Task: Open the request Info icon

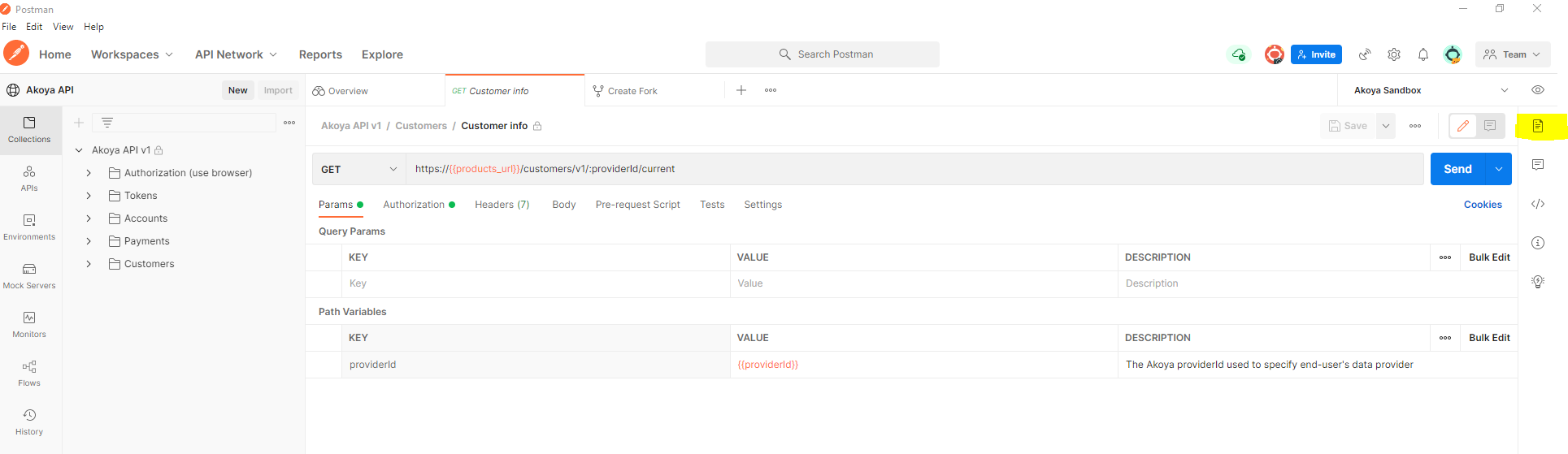Action: click(1538, 243)
